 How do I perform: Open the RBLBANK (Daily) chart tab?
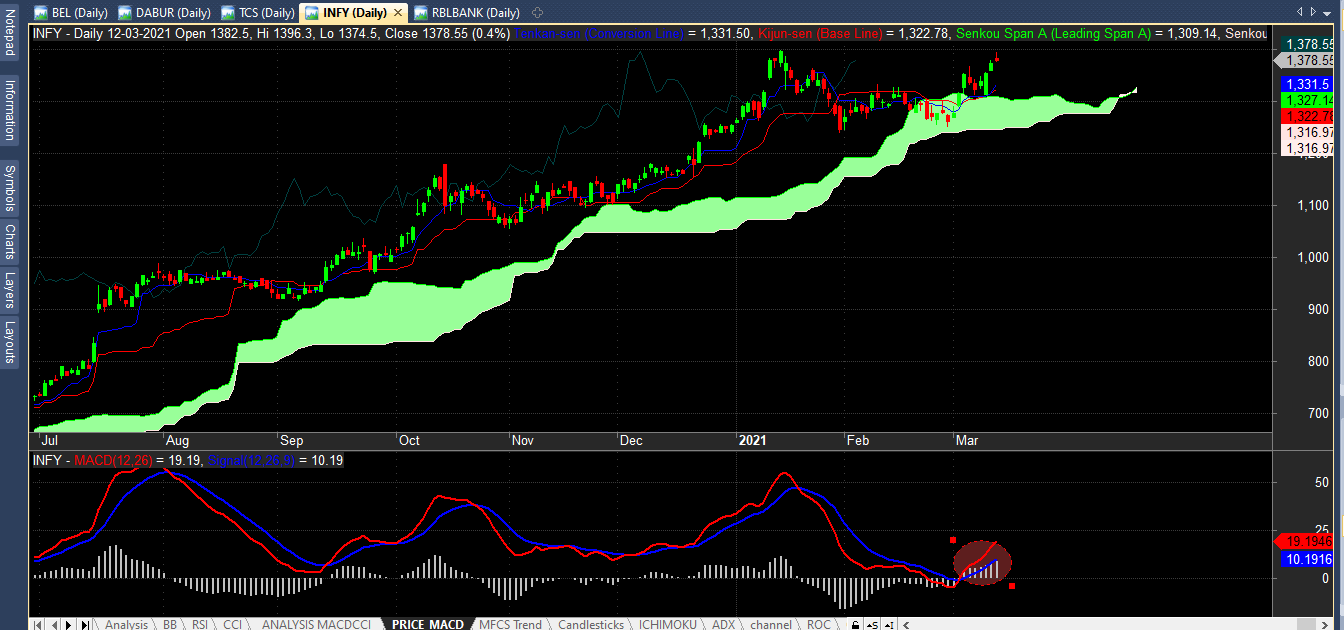tap(468, 12)
